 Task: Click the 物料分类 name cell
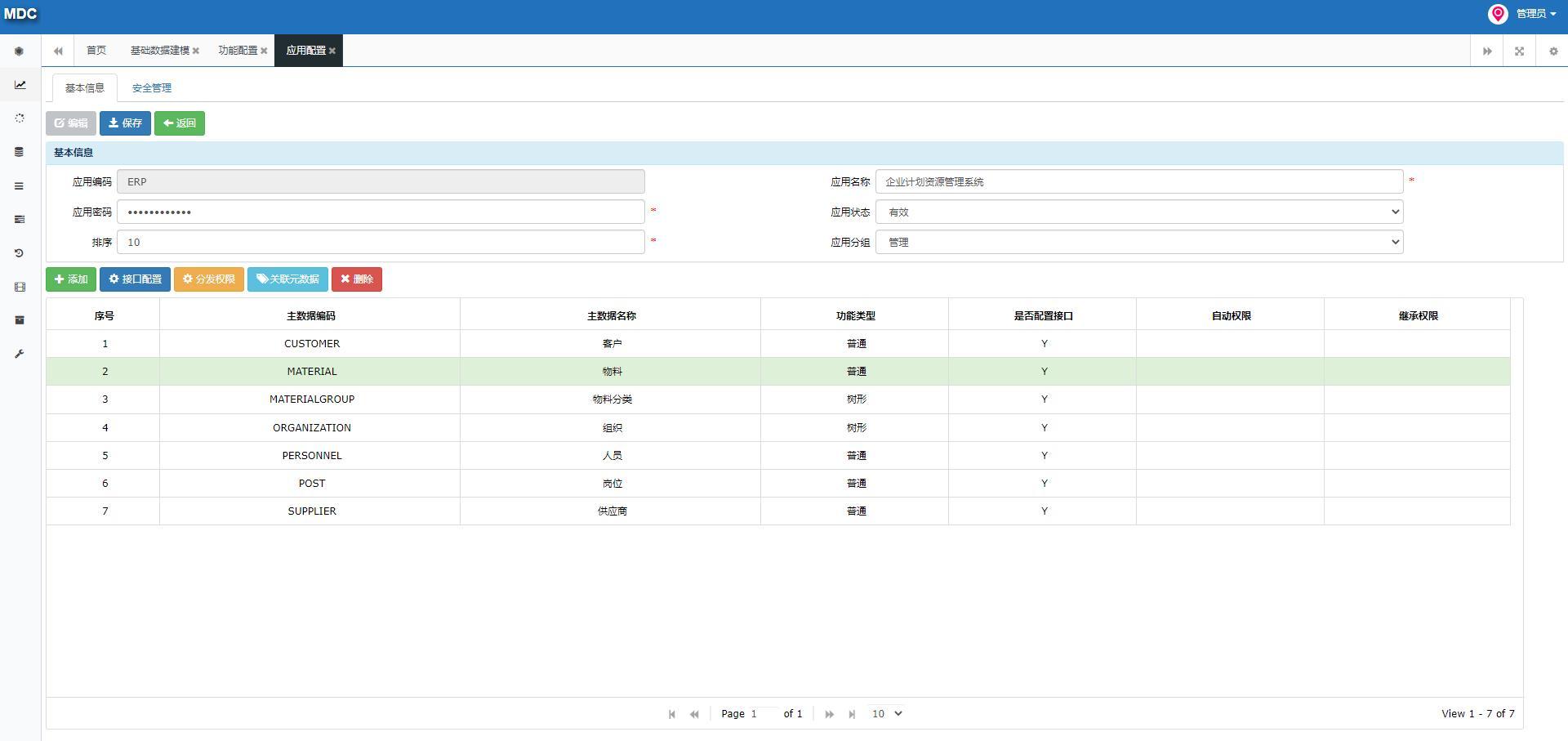click(612, 400)
